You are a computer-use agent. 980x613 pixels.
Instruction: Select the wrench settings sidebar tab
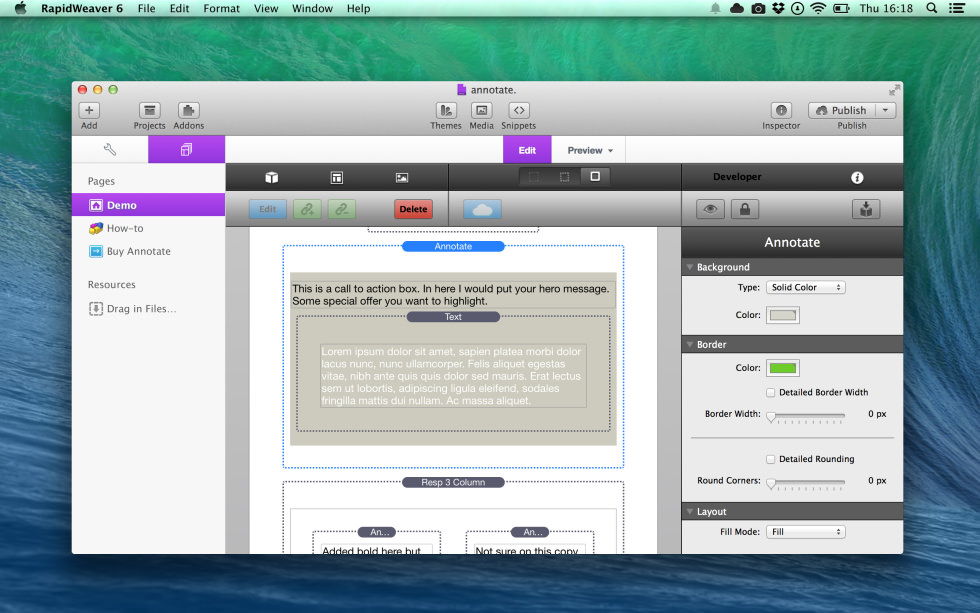click(110, 149)
